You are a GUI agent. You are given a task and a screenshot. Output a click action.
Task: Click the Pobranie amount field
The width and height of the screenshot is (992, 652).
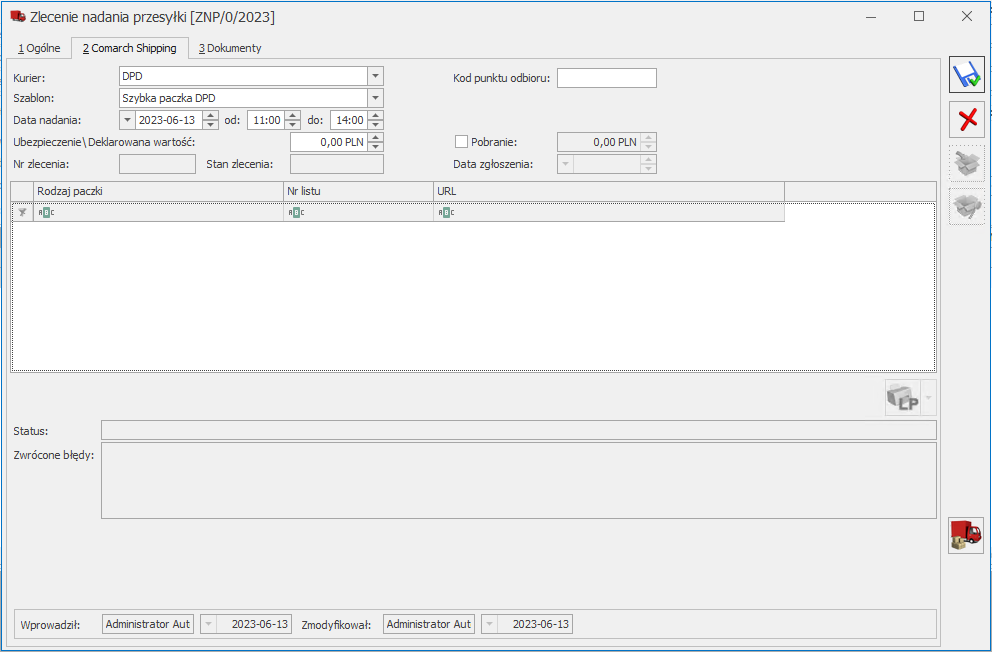598,142
